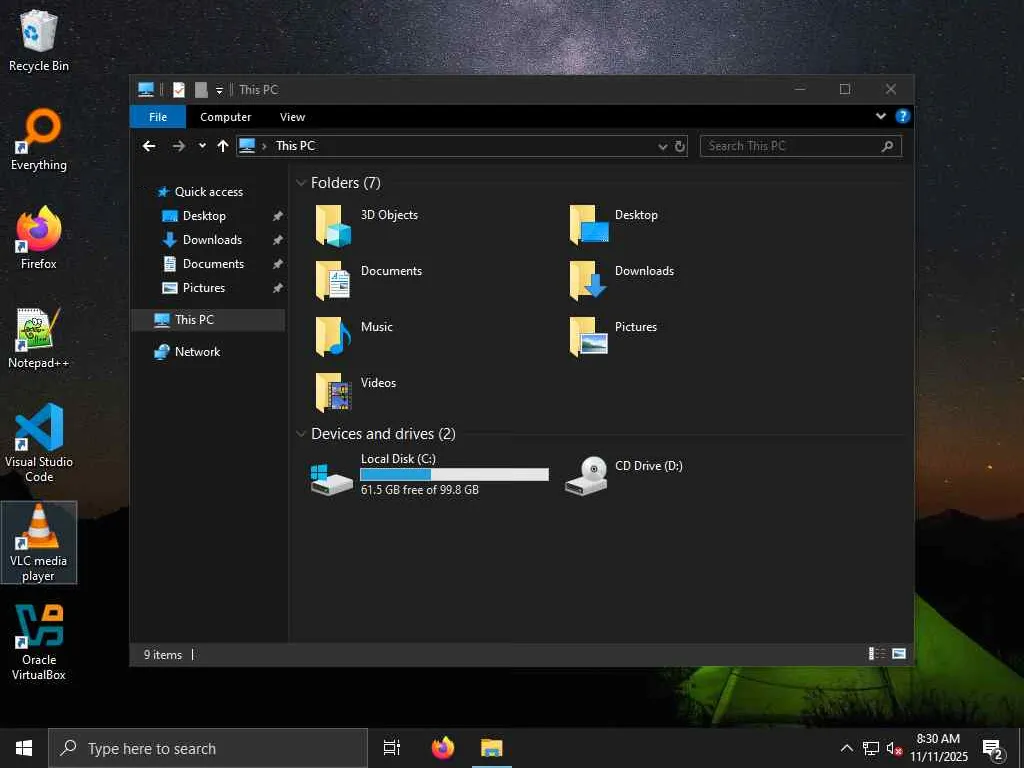Open Help via the question mark icon
The height and width of the screenshot is (768, 1024).
click(x=903, y=116)
